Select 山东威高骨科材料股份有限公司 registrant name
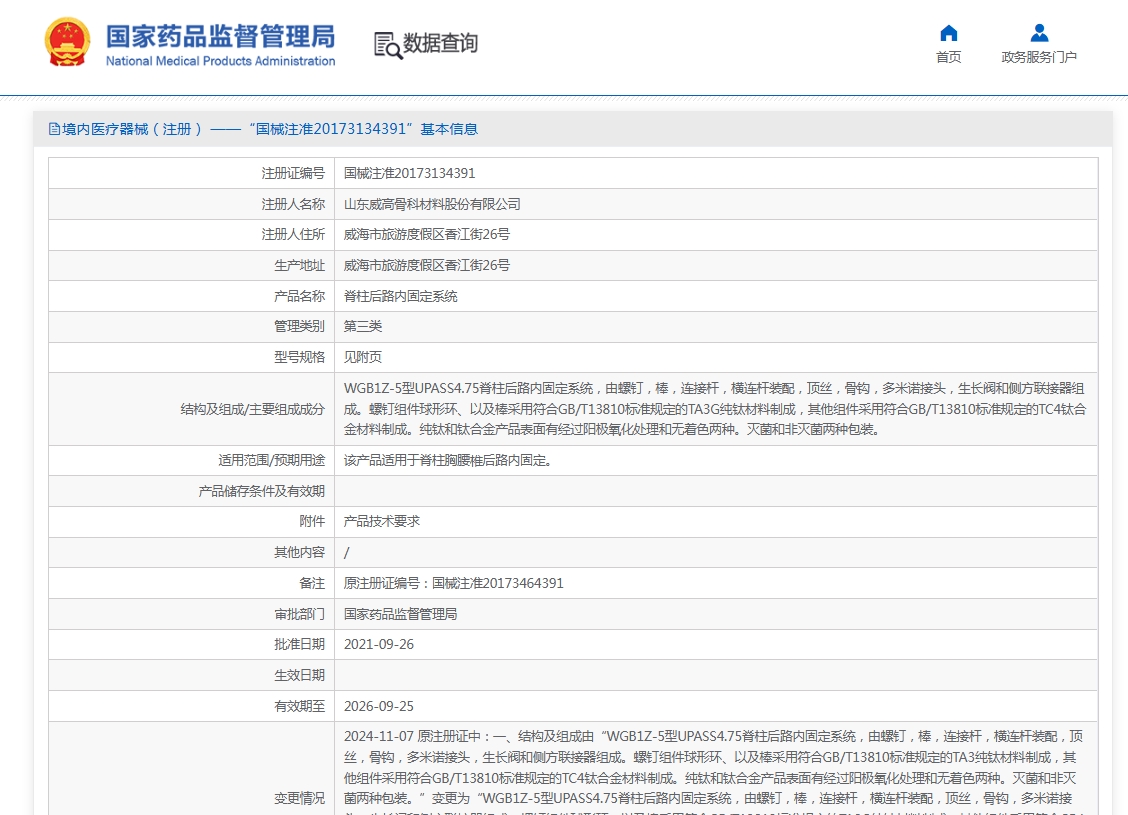This screenshot has height=815, width=1128. [432, 204]
